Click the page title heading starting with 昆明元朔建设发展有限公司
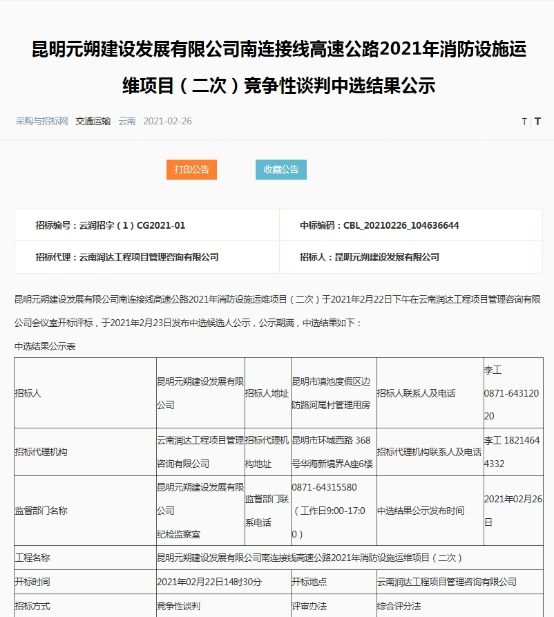 point(279,67)
